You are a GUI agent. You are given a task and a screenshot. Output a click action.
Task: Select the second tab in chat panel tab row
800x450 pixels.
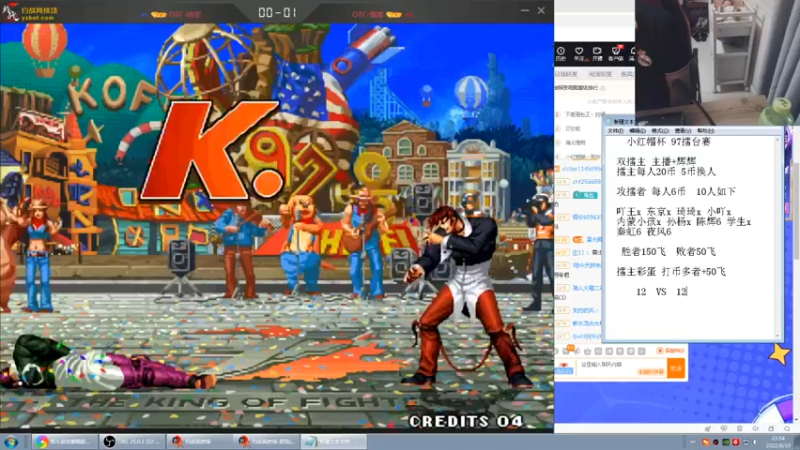(600, 74)
